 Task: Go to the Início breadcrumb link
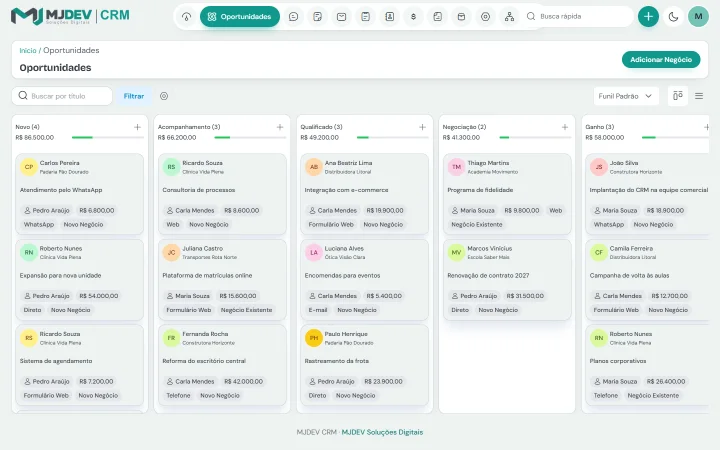(x=28, y=51)
